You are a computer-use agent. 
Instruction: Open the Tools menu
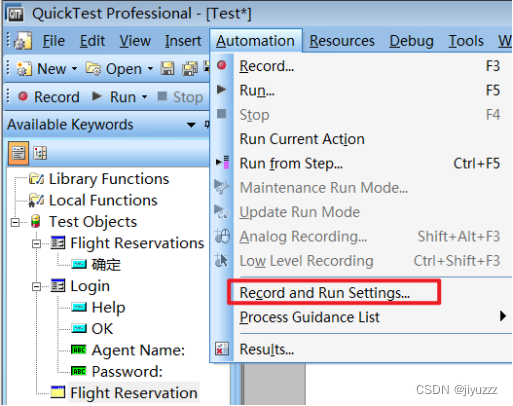(x=466, y=41)
